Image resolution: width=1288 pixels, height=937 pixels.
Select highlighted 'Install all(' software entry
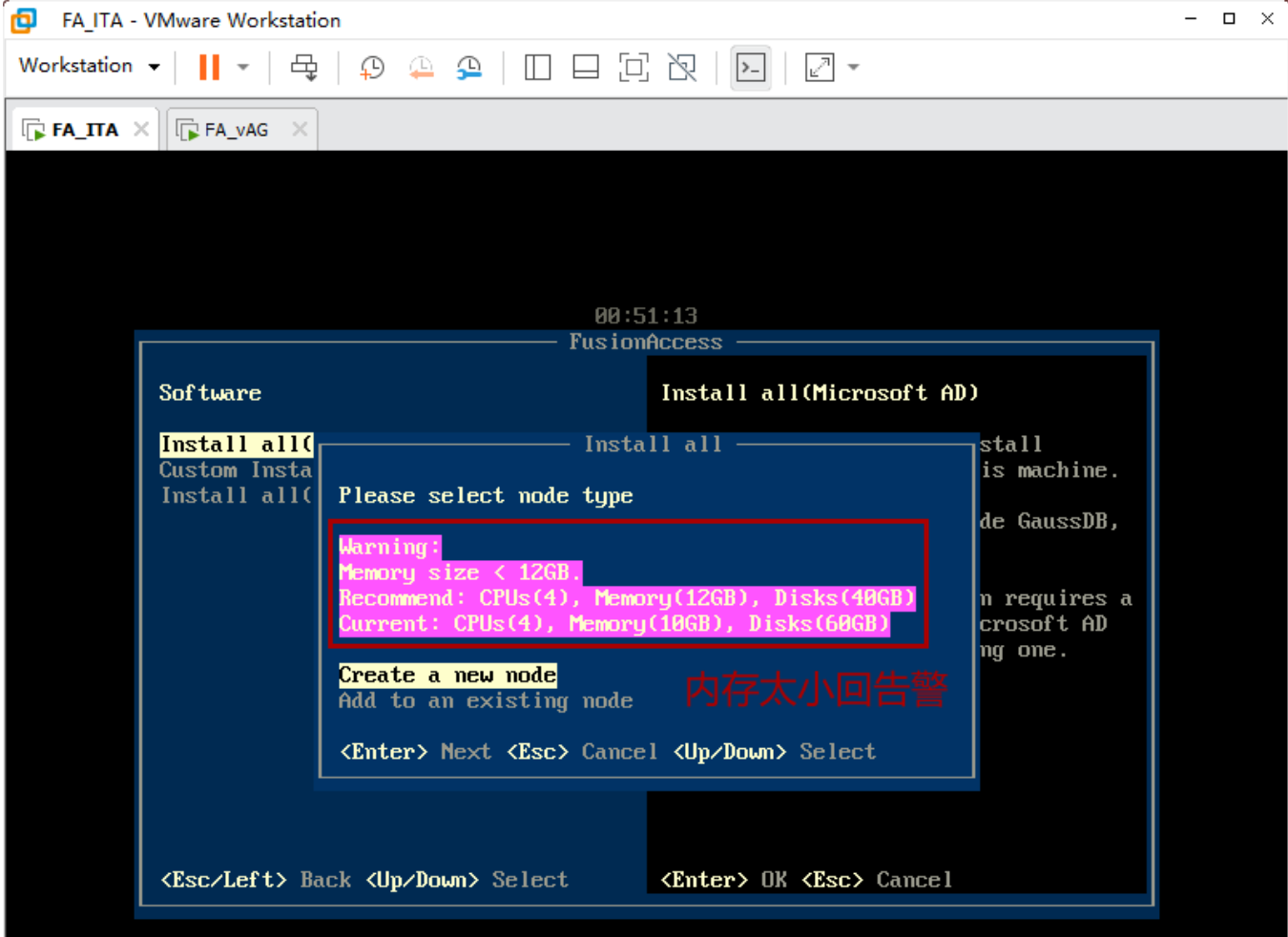click(237, 445)
